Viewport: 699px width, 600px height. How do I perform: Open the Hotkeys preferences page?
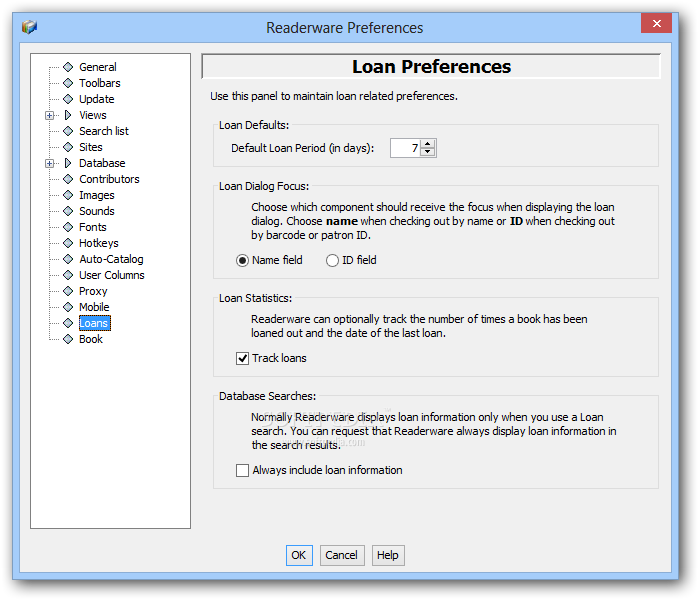point(99,243)
